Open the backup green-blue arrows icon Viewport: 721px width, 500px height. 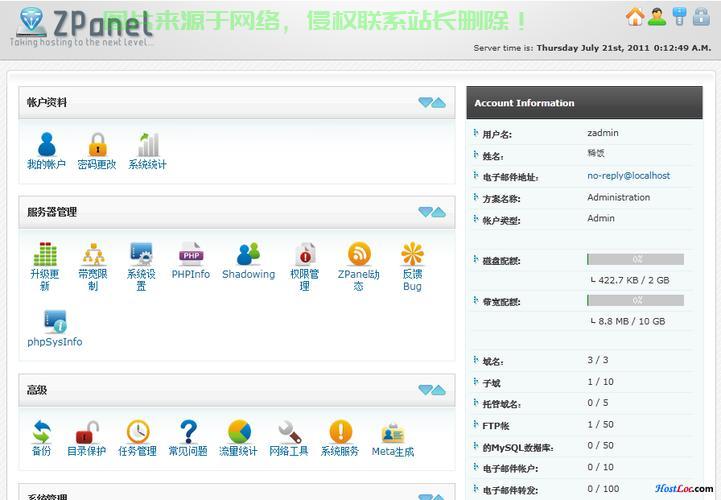click(x=41, y=431)
